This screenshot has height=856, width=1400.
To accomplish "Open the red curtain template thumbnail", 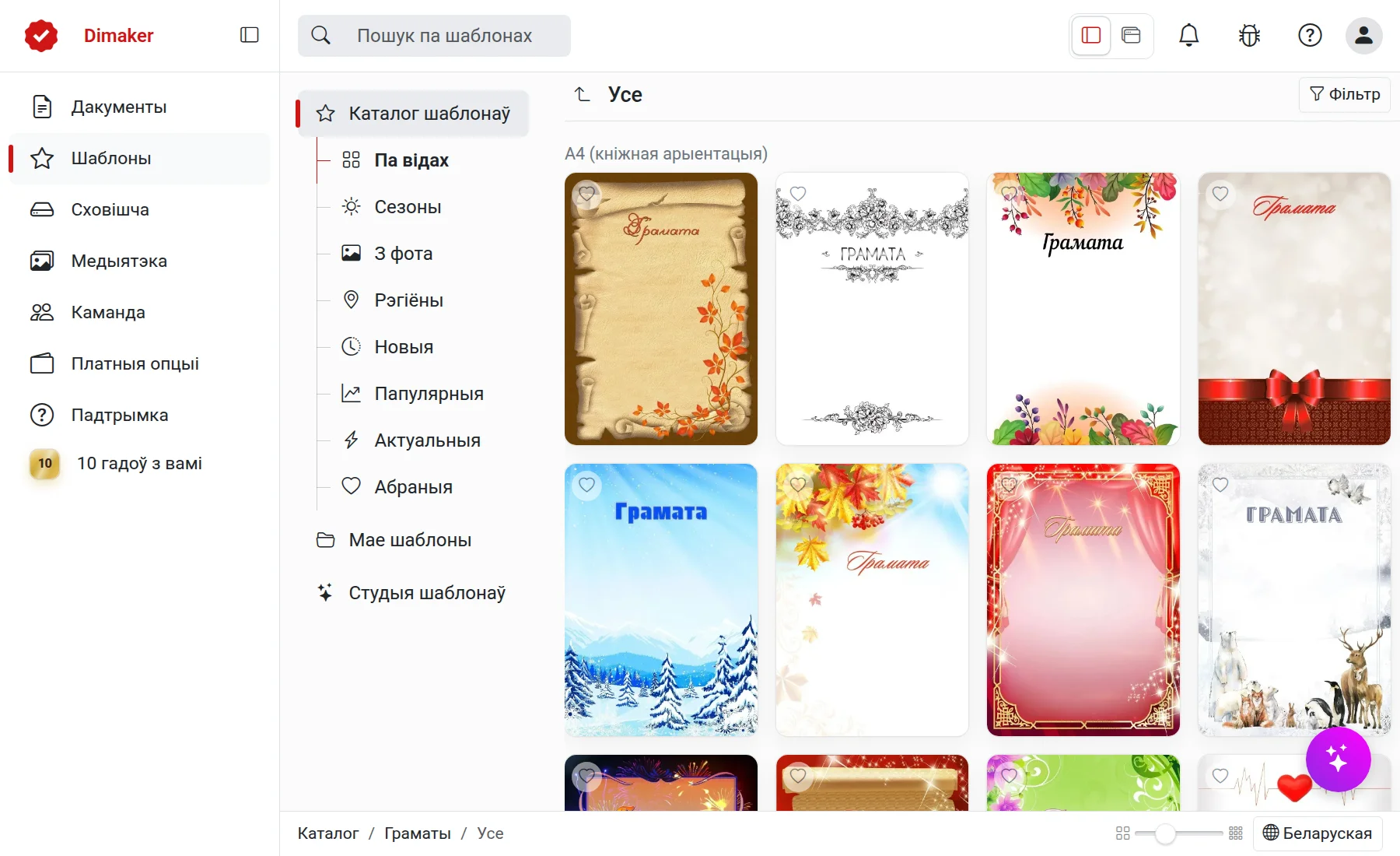I will pyautogui.click(x=1083, y=600).
